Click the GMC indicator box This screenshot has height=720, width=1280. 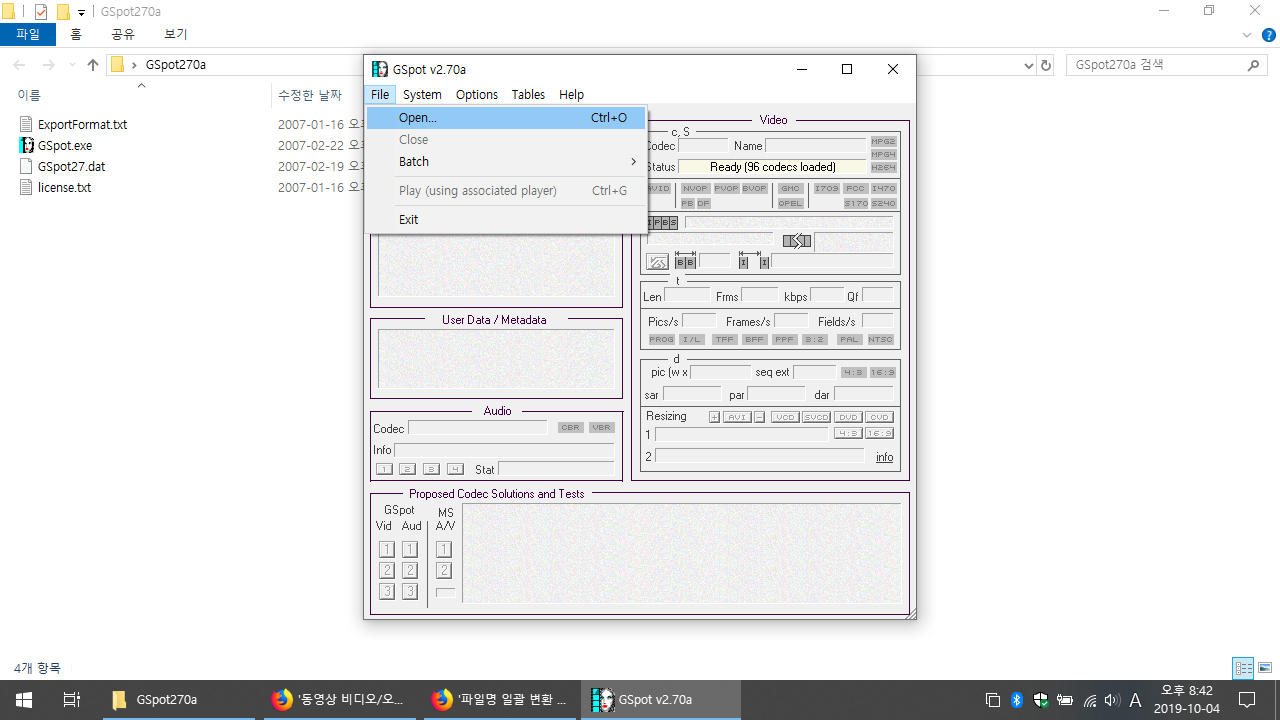pos(790,188)
